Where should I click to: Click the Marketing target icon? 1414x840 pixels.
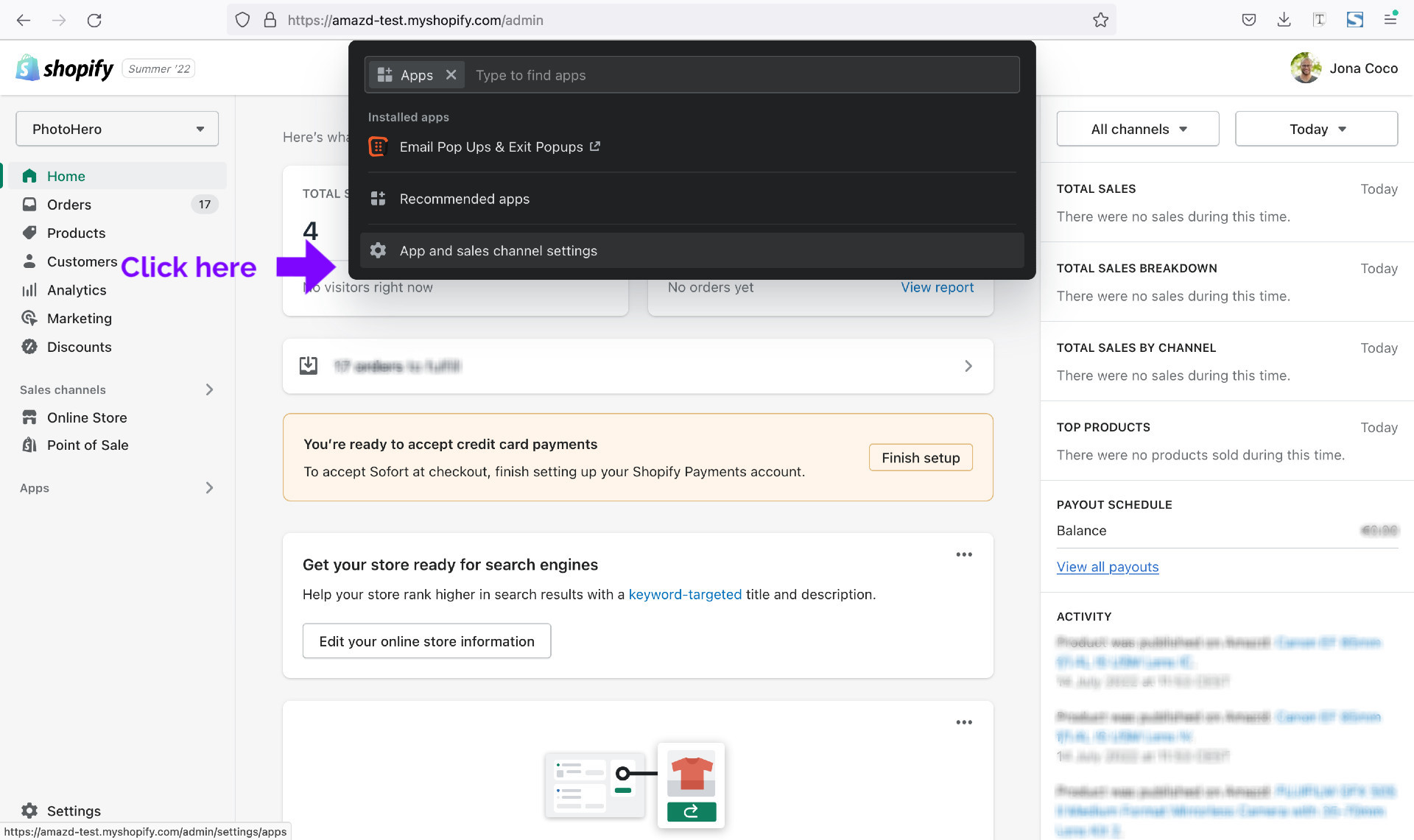click(29, 318)
